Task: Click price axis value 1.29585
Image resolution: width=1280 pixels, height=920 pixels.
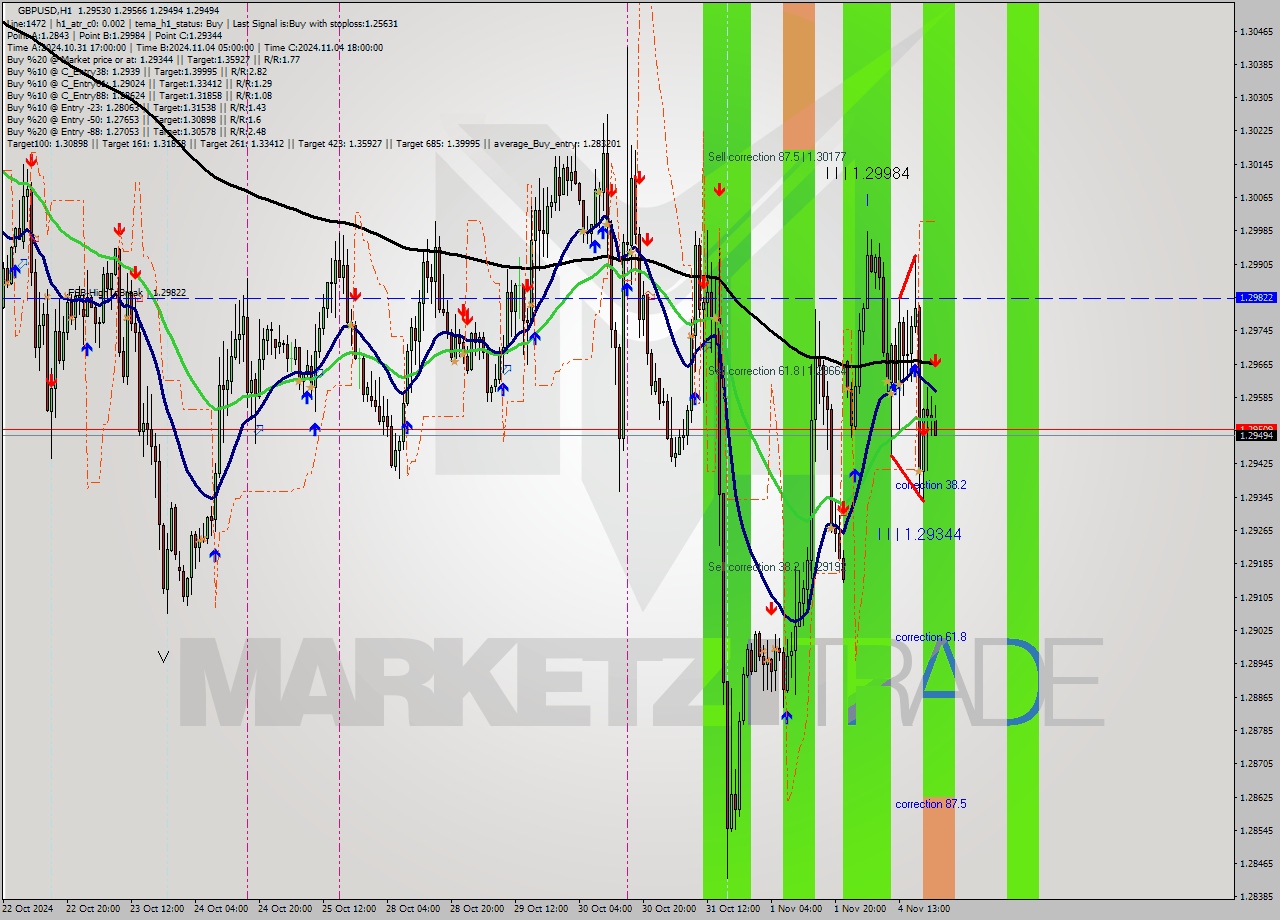Action: point(1256,398)
